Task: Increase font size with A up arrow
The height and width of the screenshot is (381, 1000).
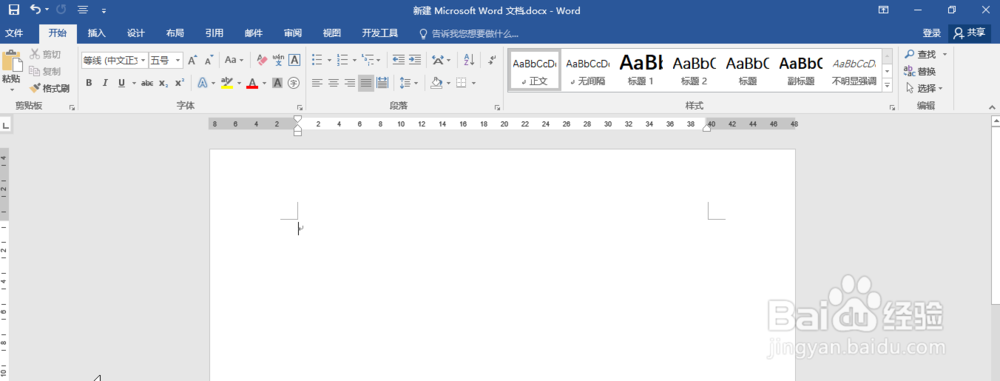Action: pos(192,60)
